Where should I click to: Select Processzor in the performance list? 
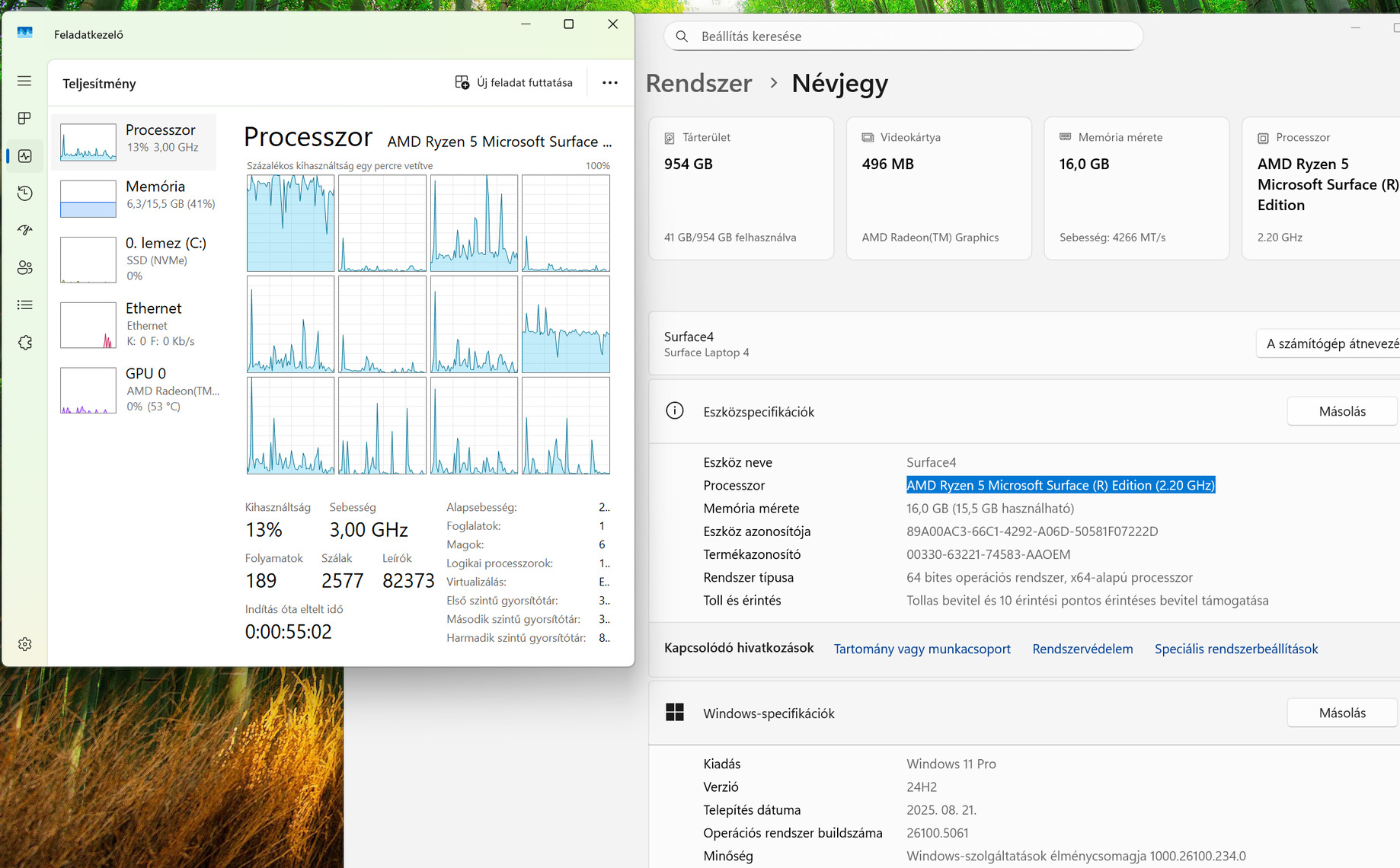pos(134,142)
